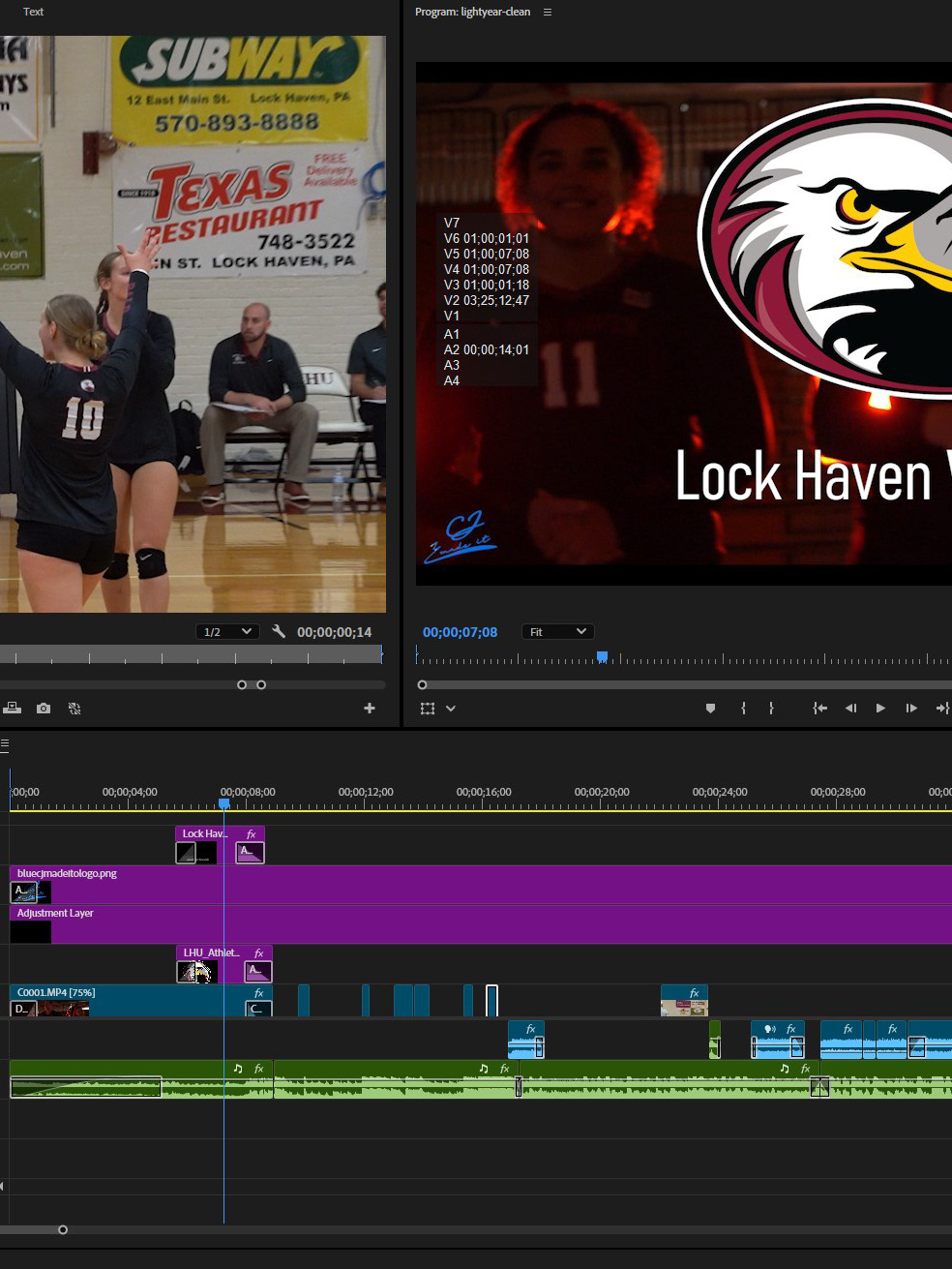Click the Add Marker icon in Program monitor
952x1269 pixels.
[x=710, y=709]
